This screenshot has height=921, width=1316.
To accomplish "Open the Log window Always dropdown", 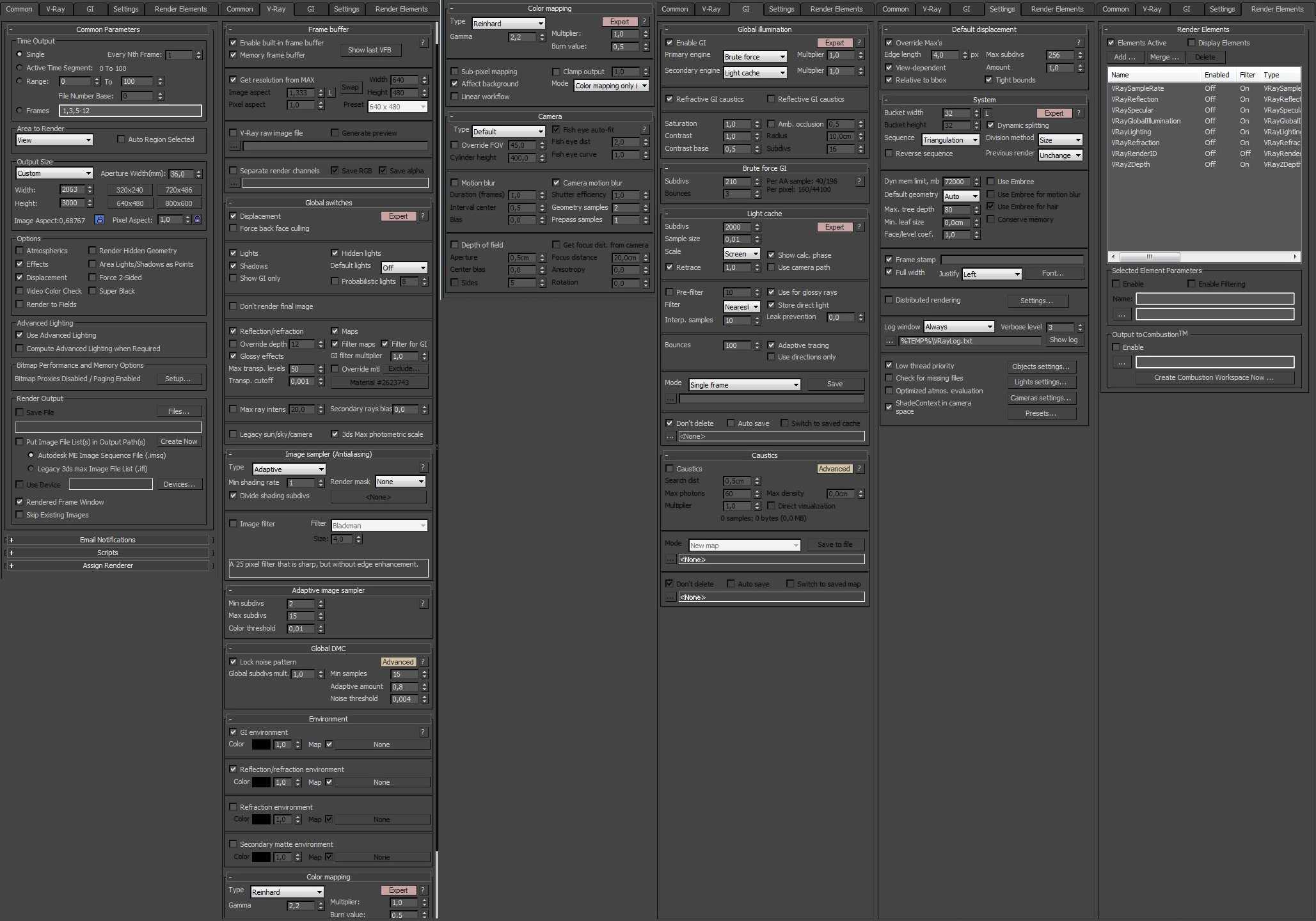I will coord(958,327).
